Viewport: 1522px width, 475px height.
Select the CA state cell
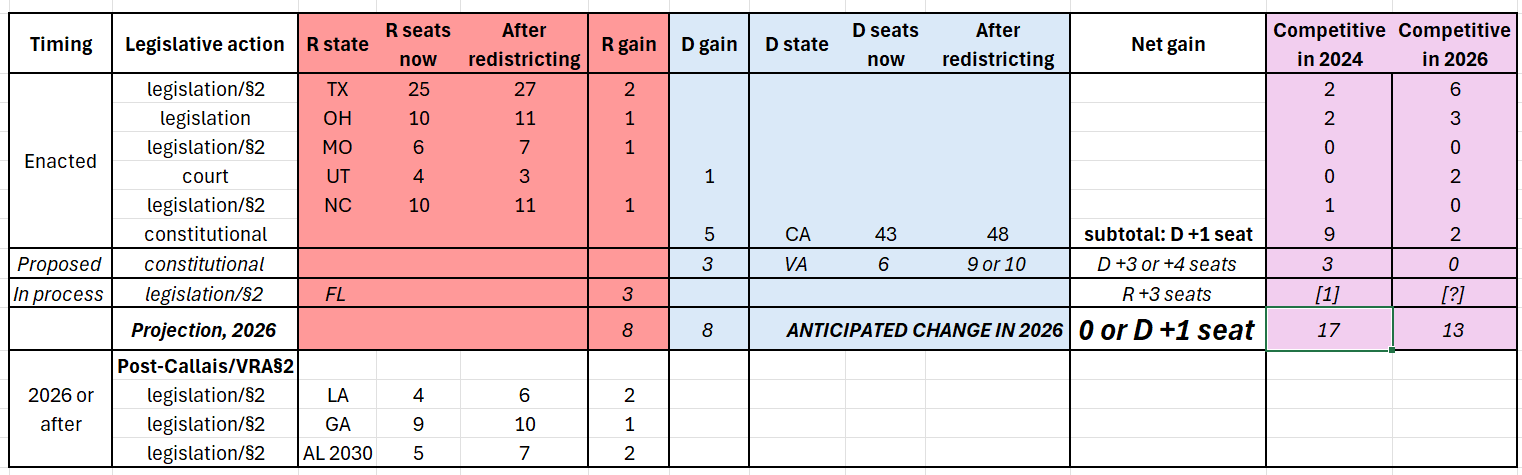[x=797, y=234]
